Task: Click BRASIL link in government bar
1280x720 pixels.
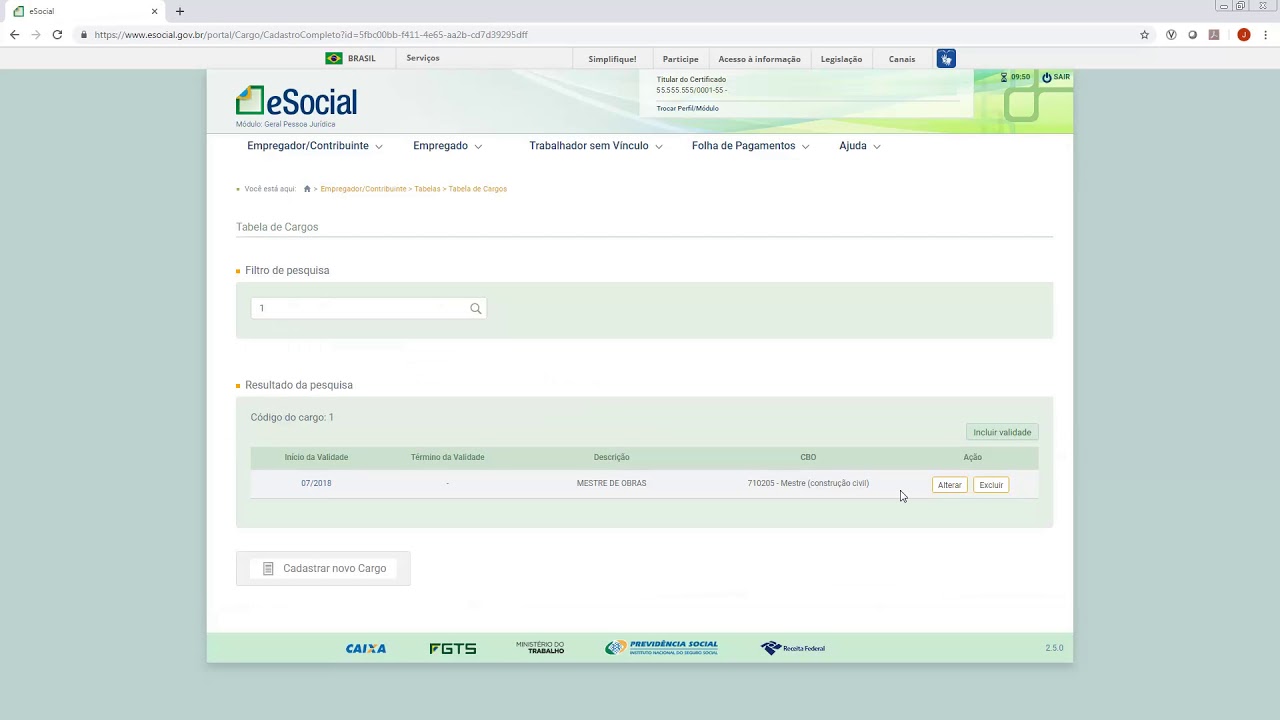Action: [x=362, y=58]
